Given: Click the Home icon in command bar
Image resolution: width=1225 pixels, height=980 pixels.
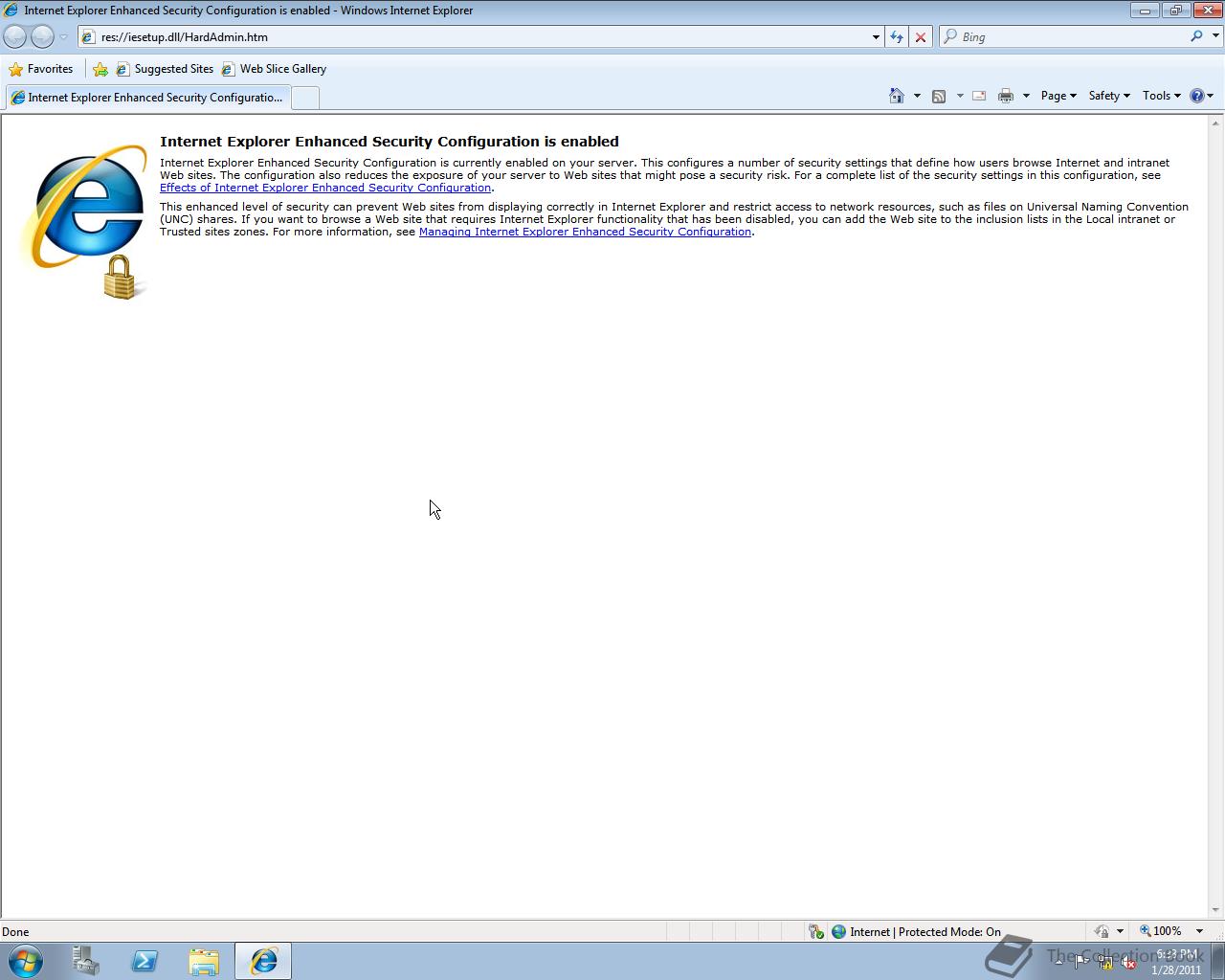Looking at the screenshot, I should [897, 96].
